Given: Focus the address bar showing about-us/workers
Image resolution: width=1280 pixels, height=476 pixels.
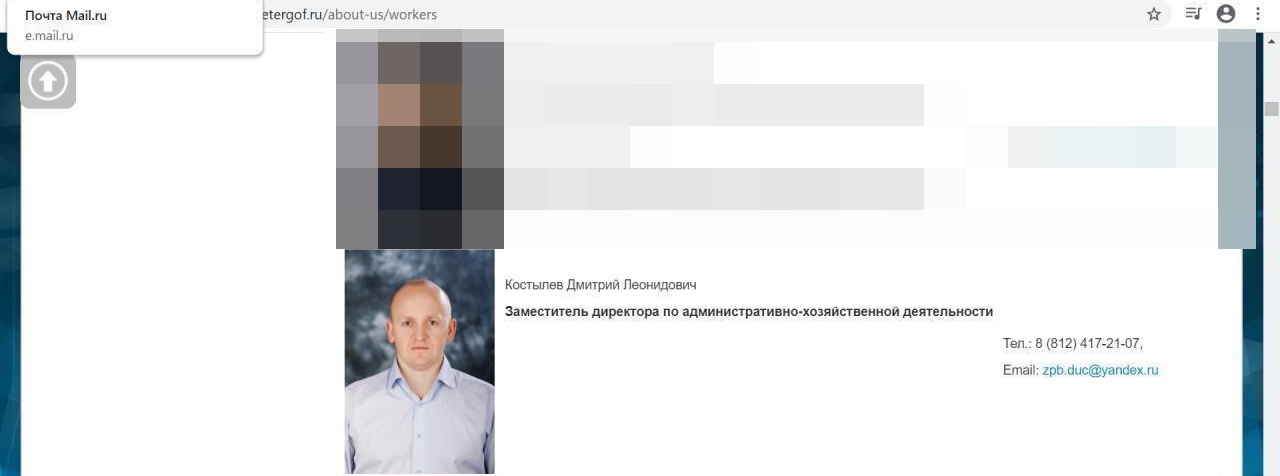Looking at the screenshot, I should (700, 14).
